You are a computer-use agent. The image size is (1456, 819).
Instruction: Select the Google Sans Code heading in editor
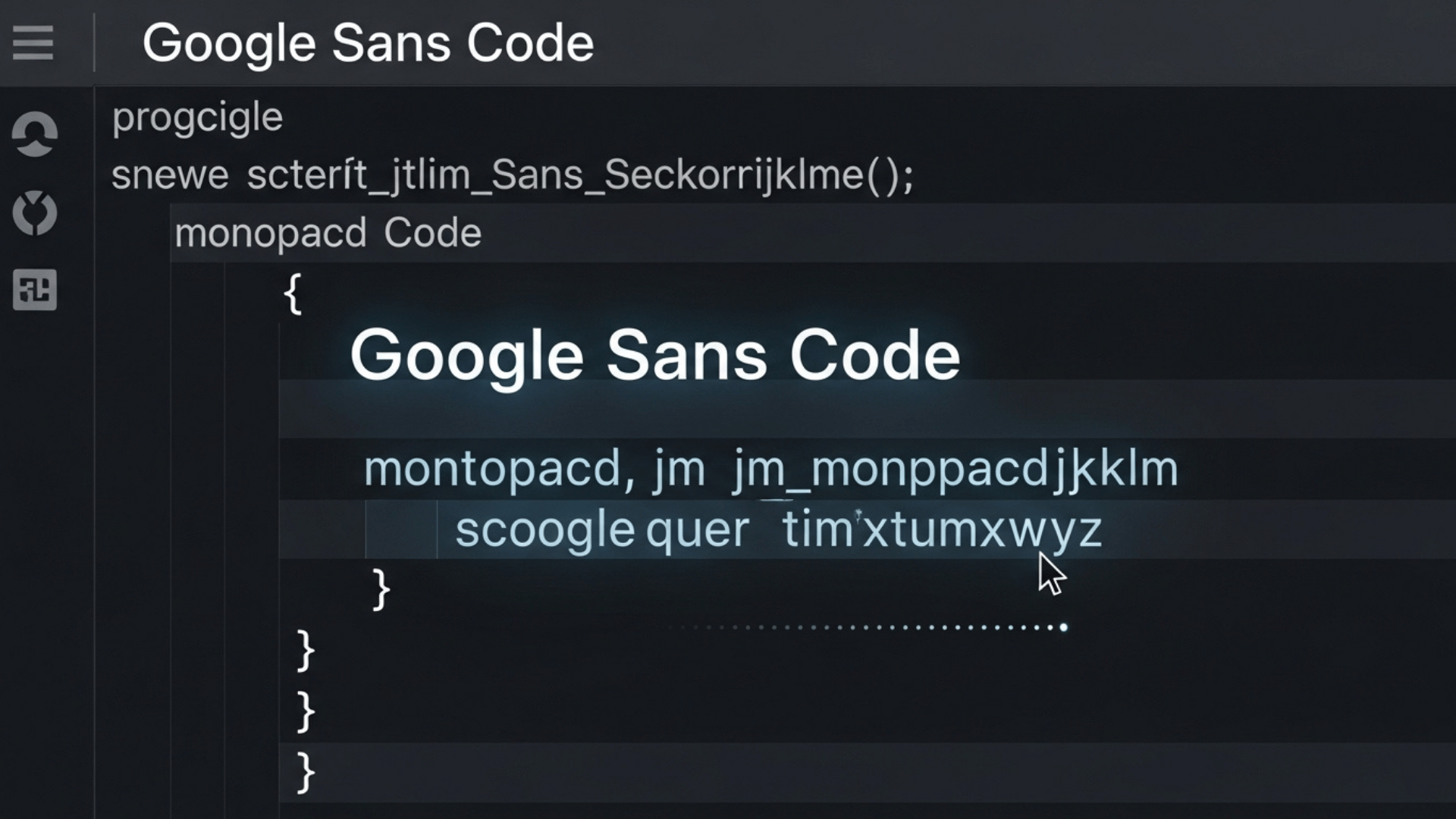[x=655, y=355]
